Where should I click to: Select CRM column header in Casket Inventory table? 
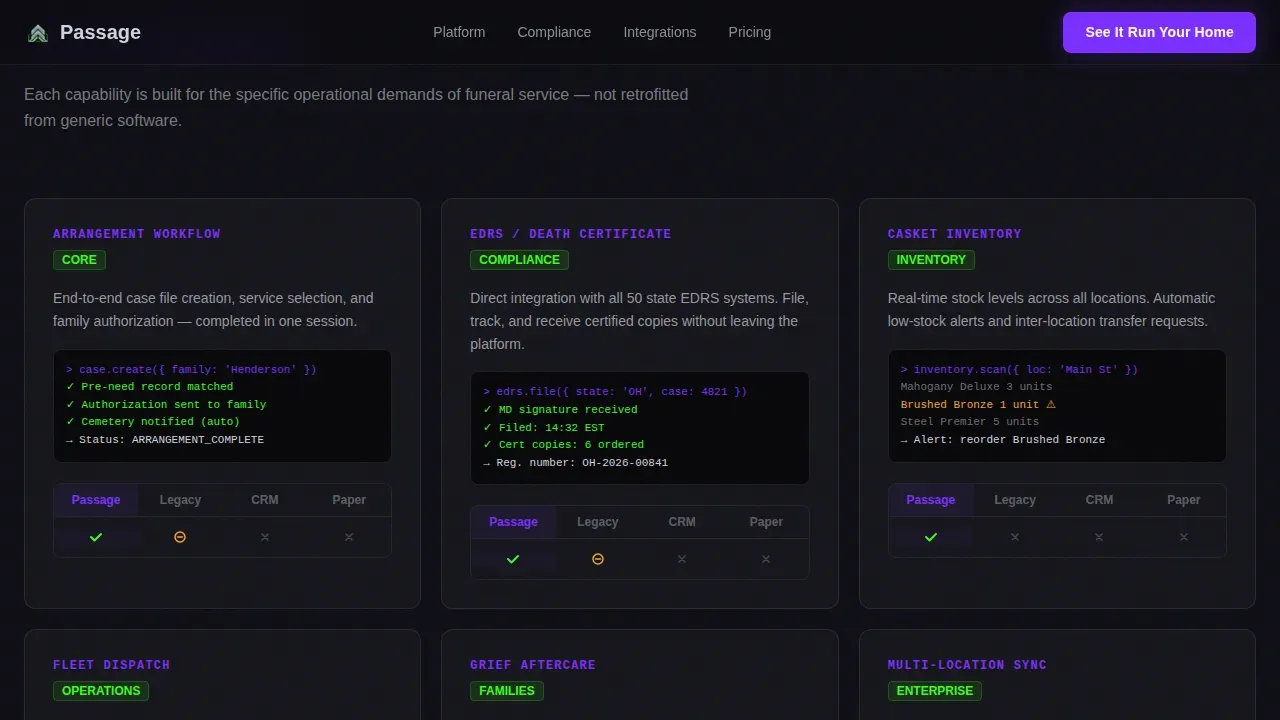pos(1099,500)
